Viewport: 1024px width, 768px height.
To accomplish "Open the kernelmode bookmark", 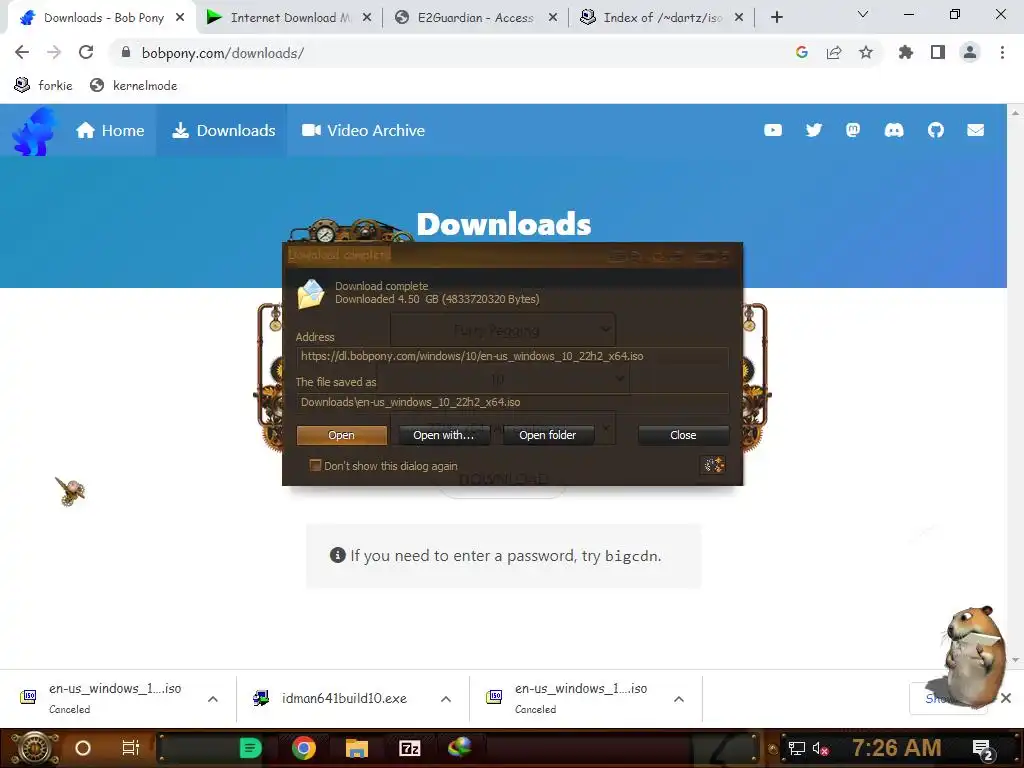I will [134, 86].
